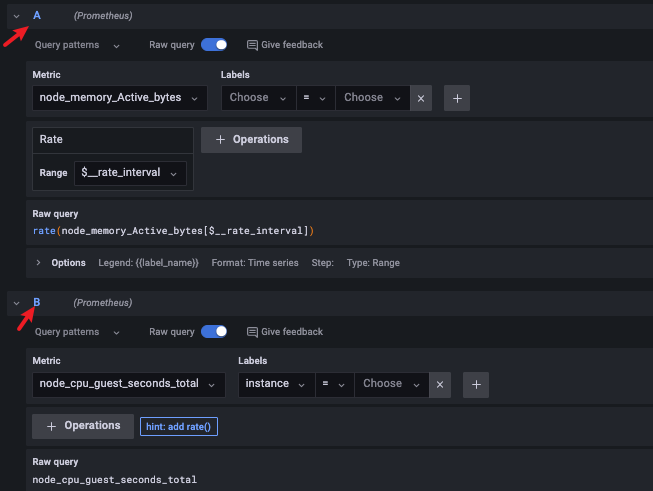The image size is (653, 491).
Task: Add operations to query B
Action: [x=83, y=426]
